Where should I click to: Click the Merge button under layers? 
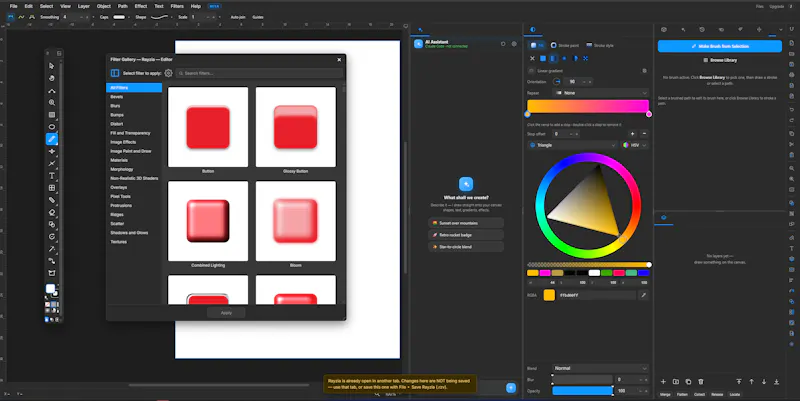[x=665, y=394]
